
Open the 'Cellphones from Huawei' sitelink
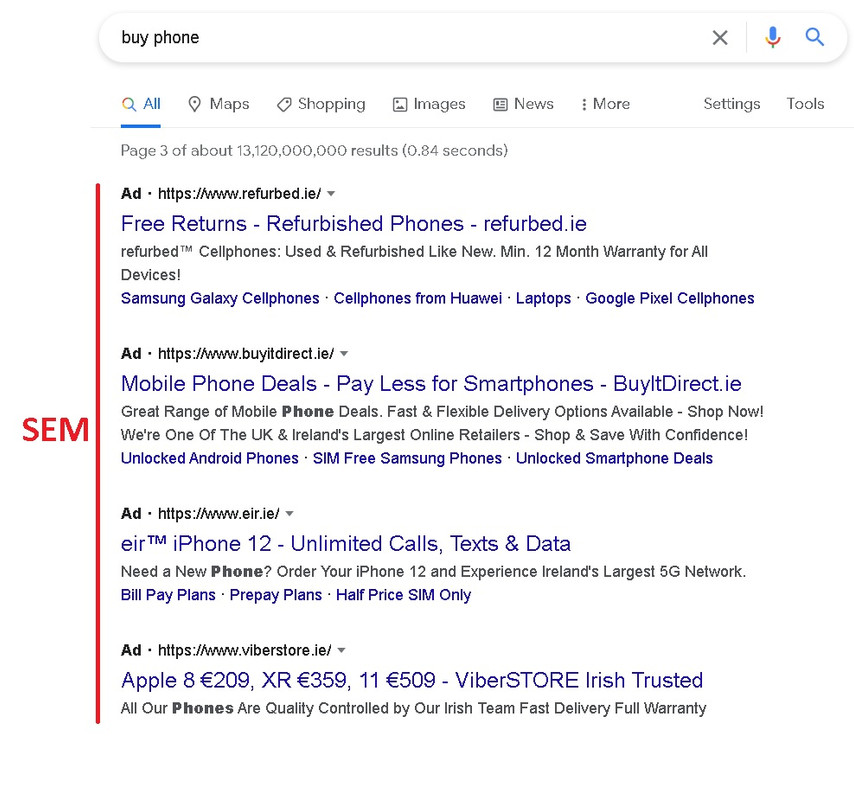(418, 298)
